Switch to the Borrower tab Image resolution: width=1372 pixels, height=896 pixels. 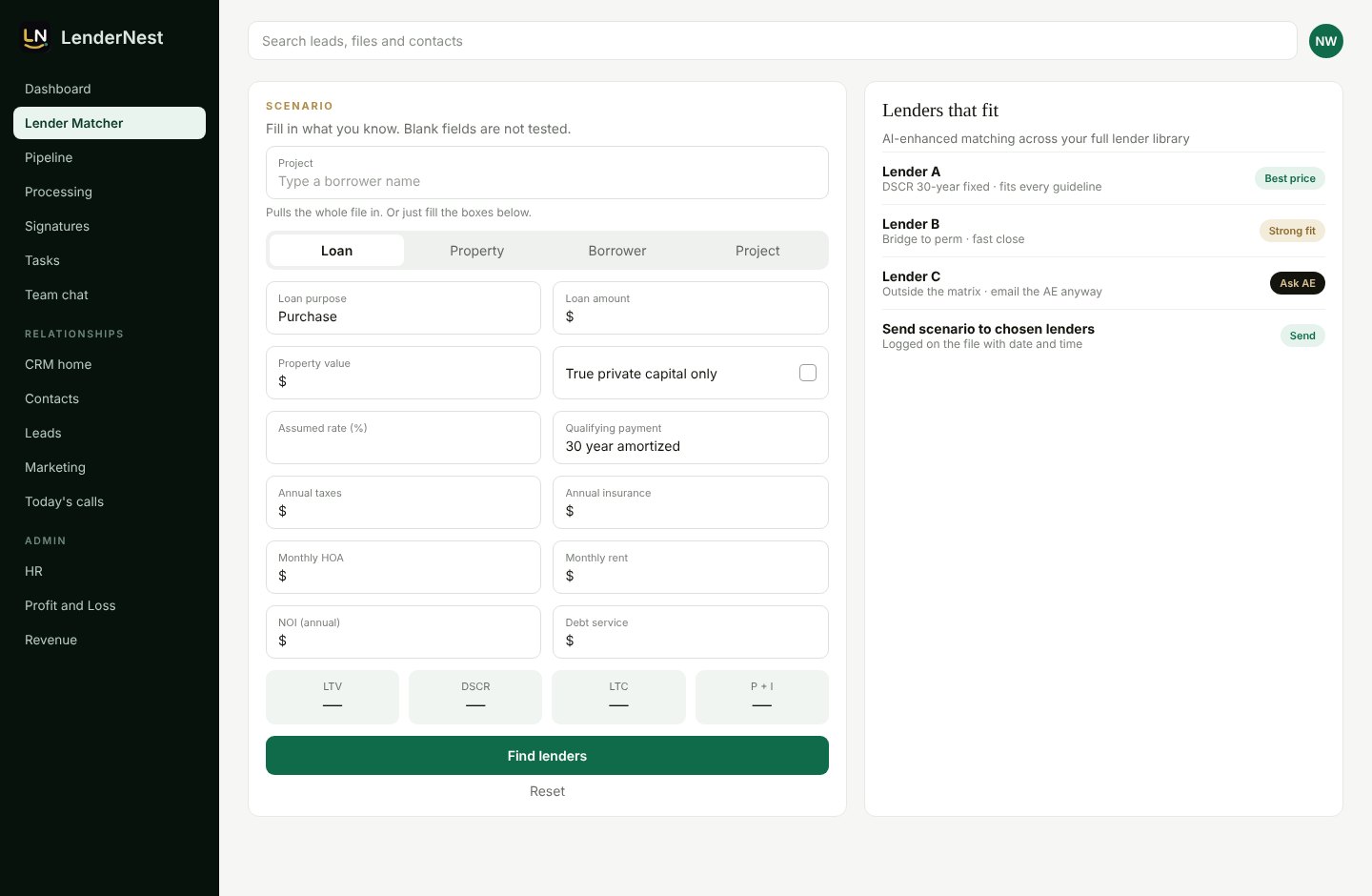[x=617, y=251]
